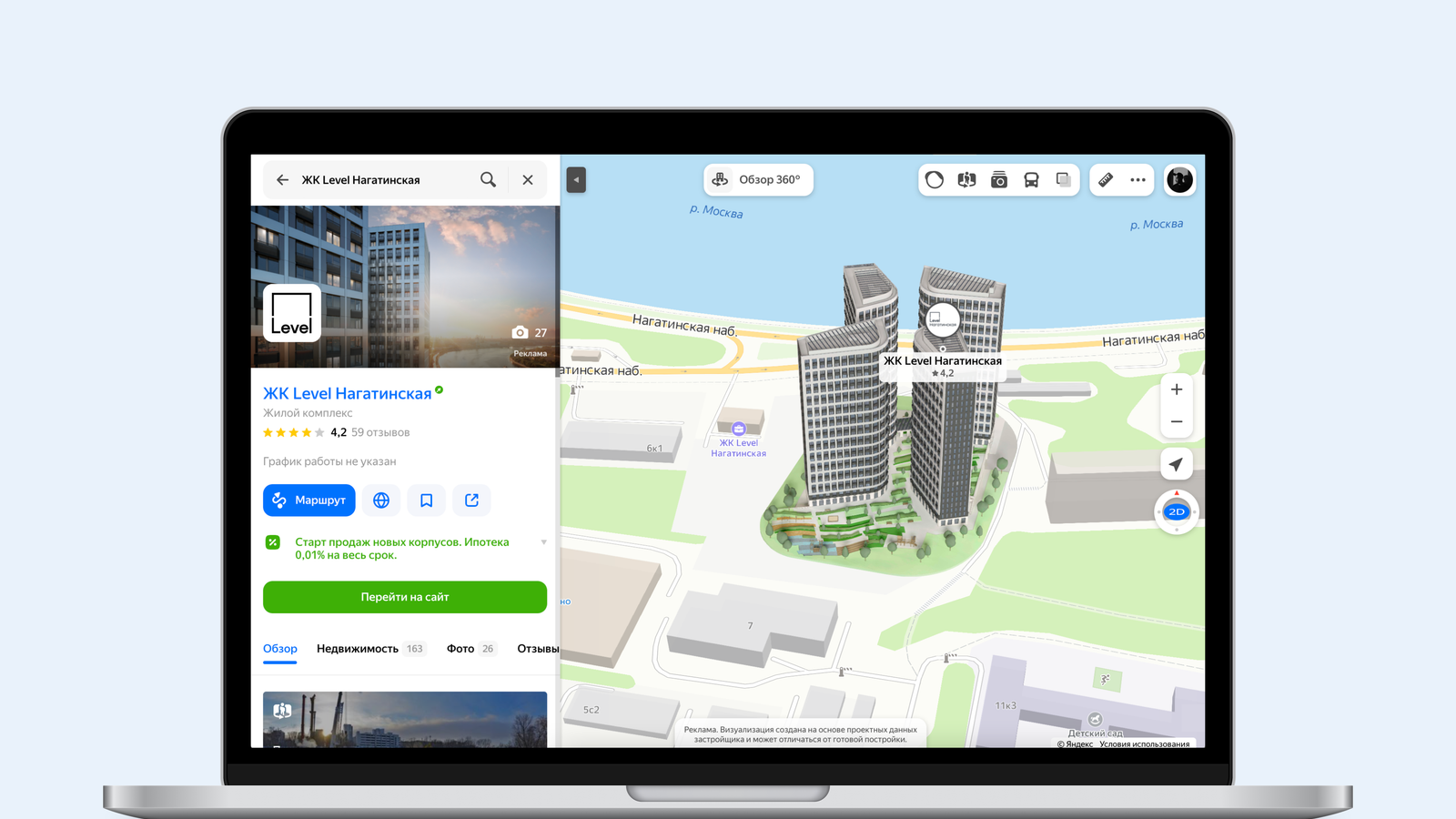Click the magnifier search icon
1456x819 pixels.
click(x=489, y=180)
